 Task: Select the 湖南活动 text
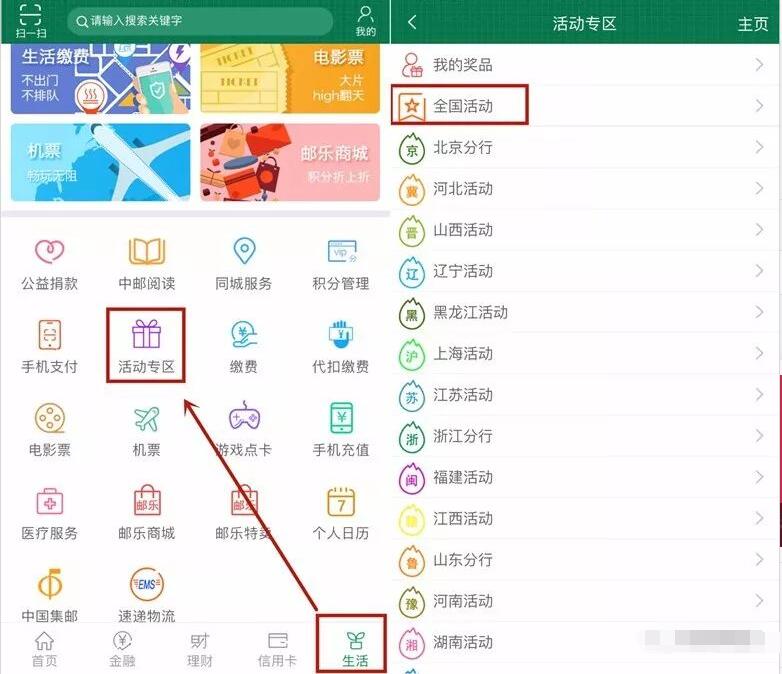pyautogui.click(x=463, y=642)
